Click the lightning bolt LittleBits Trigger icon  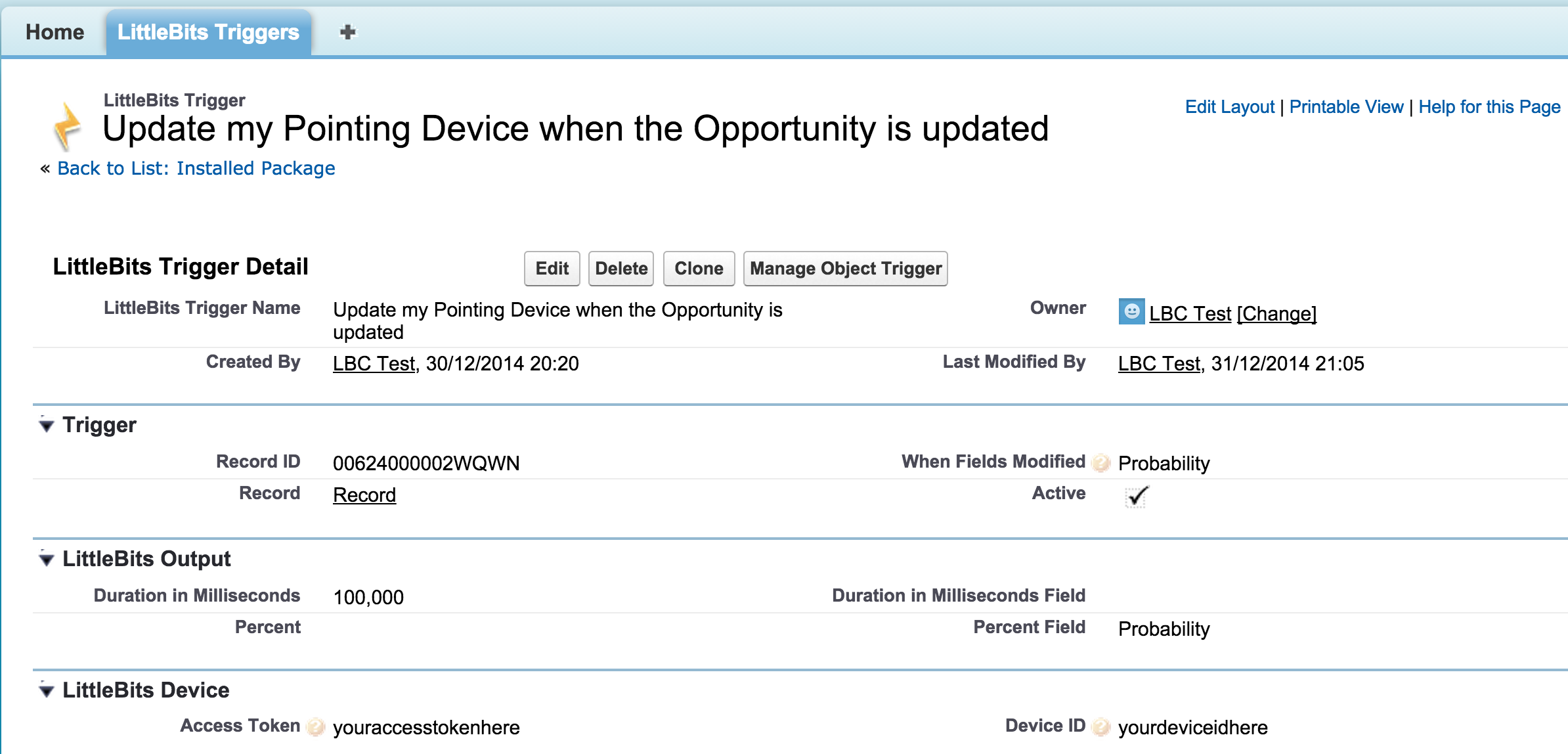(x=68, y=126)
